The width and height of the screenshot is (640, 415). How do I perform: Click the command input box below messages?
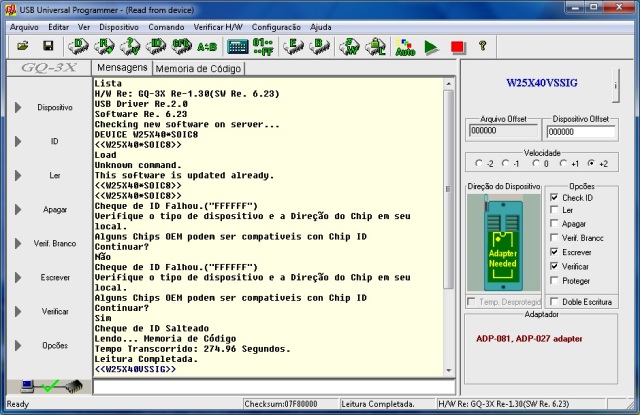pyautogui.click(x=274, y=387)
